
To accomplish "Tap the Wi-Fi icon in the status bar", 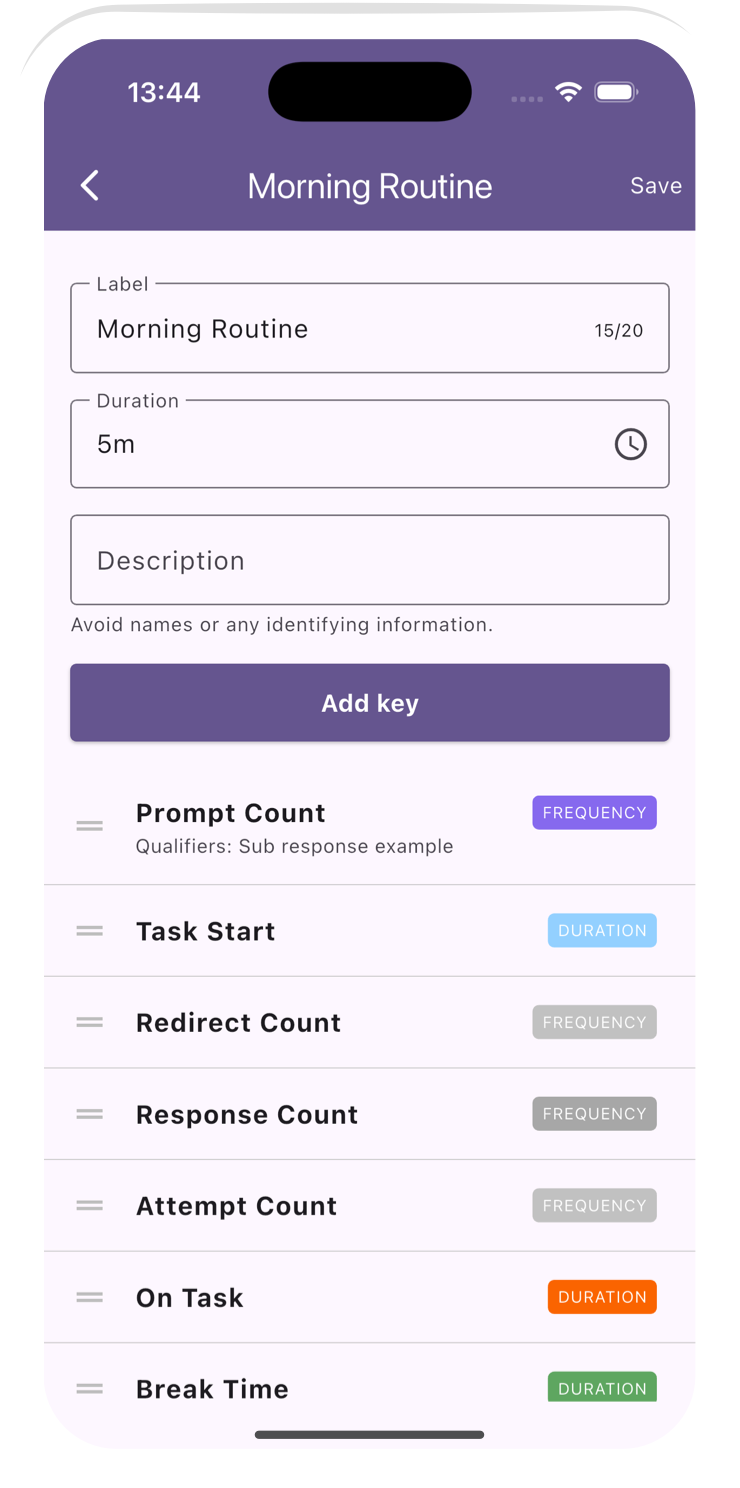I will pyautogui.click(x=568, y=91).
